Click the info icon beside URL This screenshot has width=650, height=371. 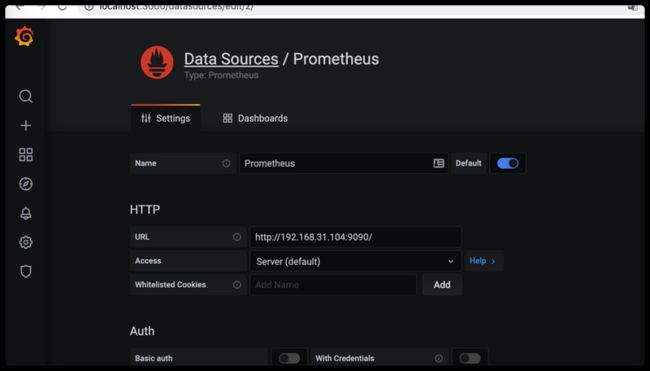pyautogui.click(x=237, y=237)
